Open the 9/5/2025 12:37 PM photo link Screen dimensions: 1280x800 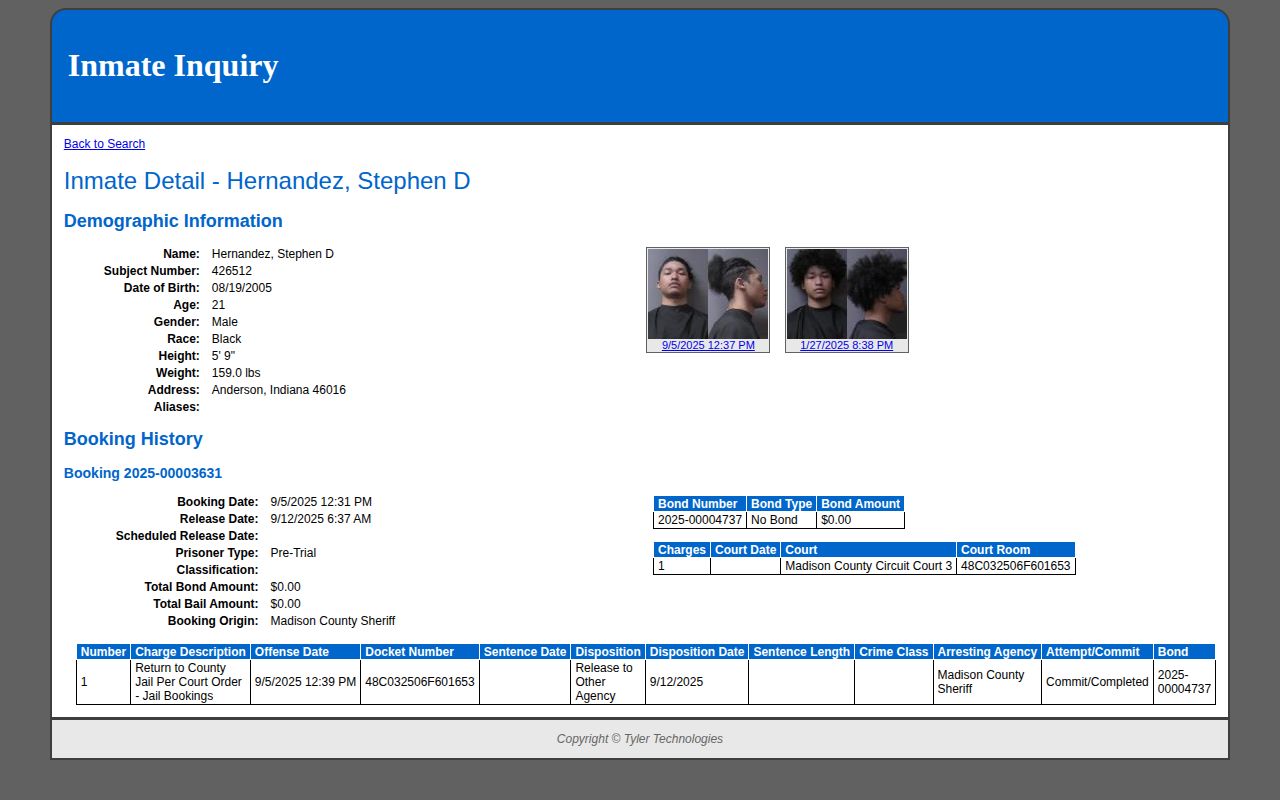[708, 345]
